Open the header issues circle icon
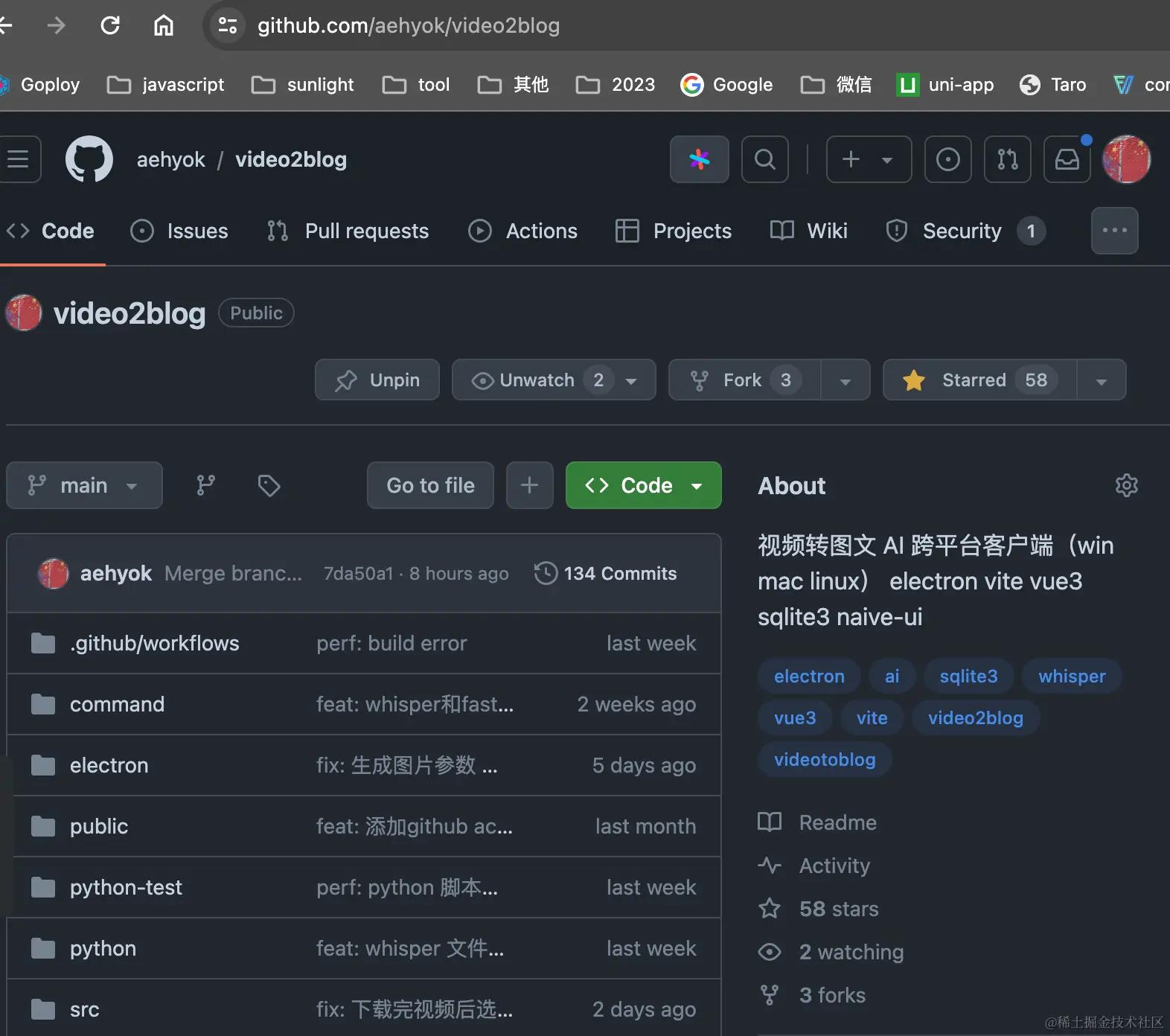The image size is (1170, 1036). point(948,159)
